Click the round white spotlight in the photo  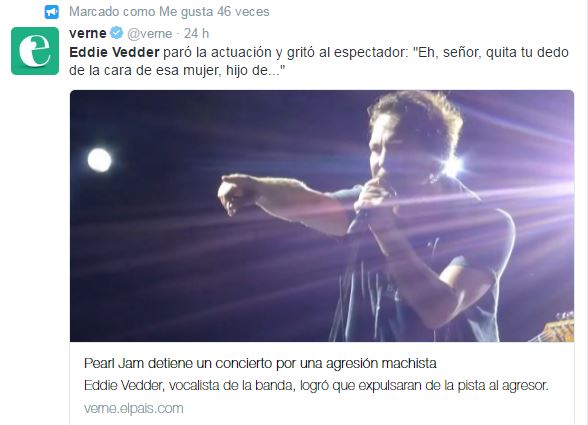click(99, 160)
